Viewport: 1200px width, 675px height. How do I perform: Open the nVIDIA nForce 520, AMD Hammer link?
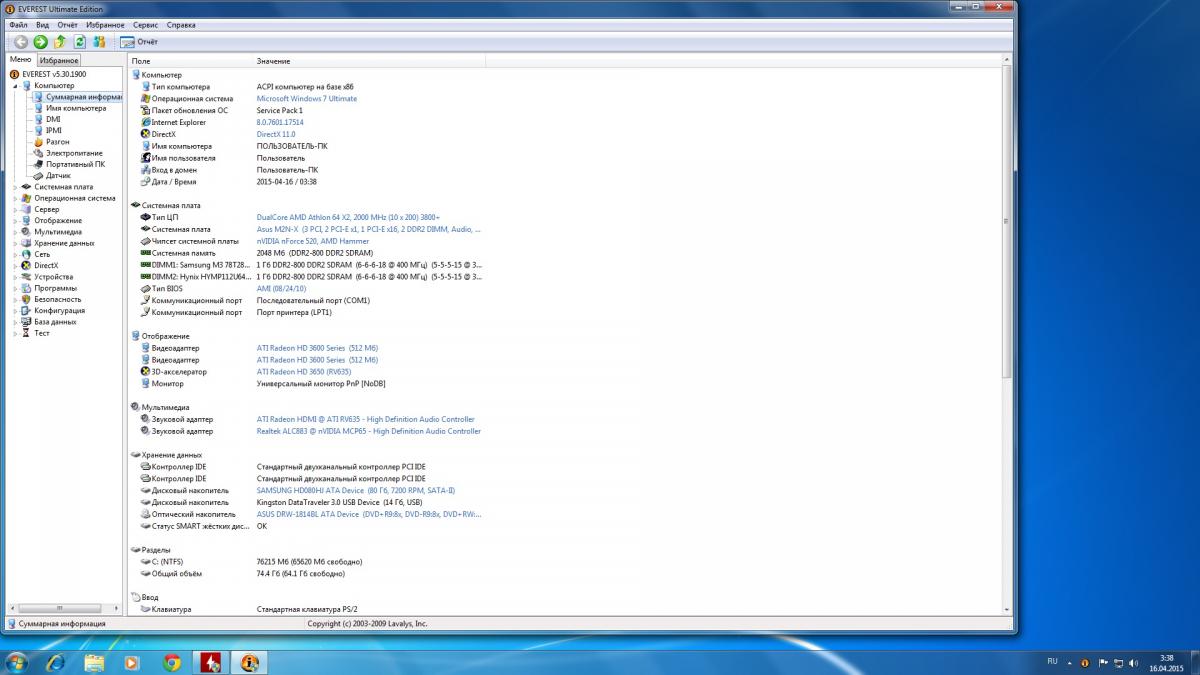tap(313, 241)
